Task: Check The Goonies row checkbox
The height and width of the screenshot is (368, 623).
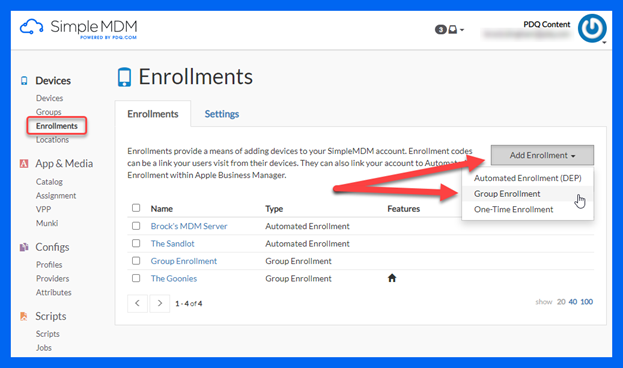Action: click(x=136, y=278)
